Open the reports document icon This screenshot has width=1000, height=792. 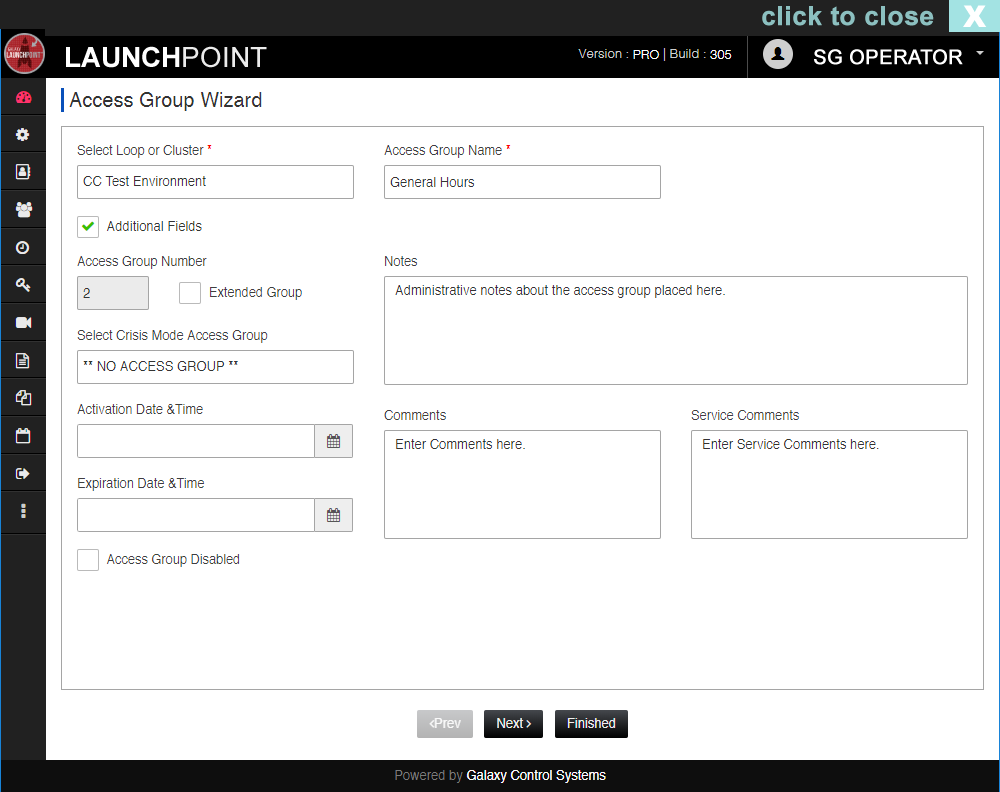22,359
